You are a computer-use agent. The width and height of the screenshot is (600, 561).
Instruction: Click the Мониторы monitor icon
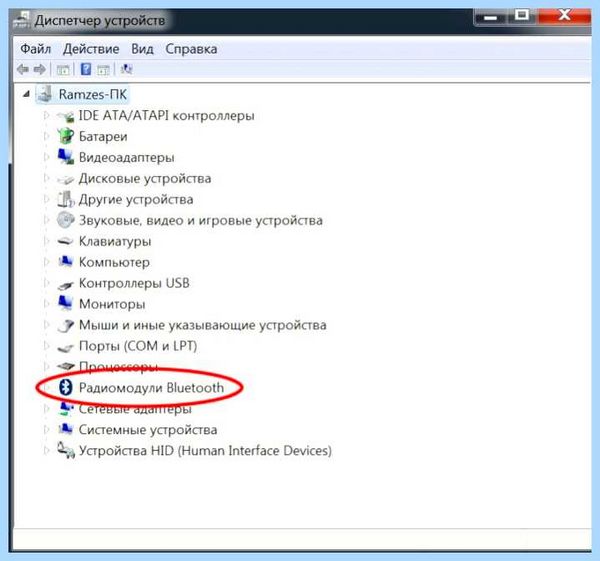(65, 303)
